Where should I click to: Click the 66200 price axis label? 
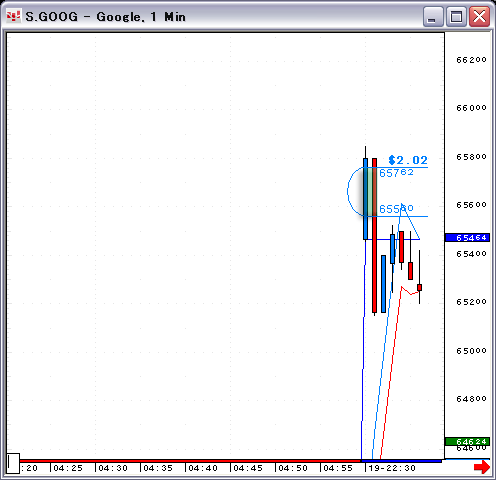[471, 60]
